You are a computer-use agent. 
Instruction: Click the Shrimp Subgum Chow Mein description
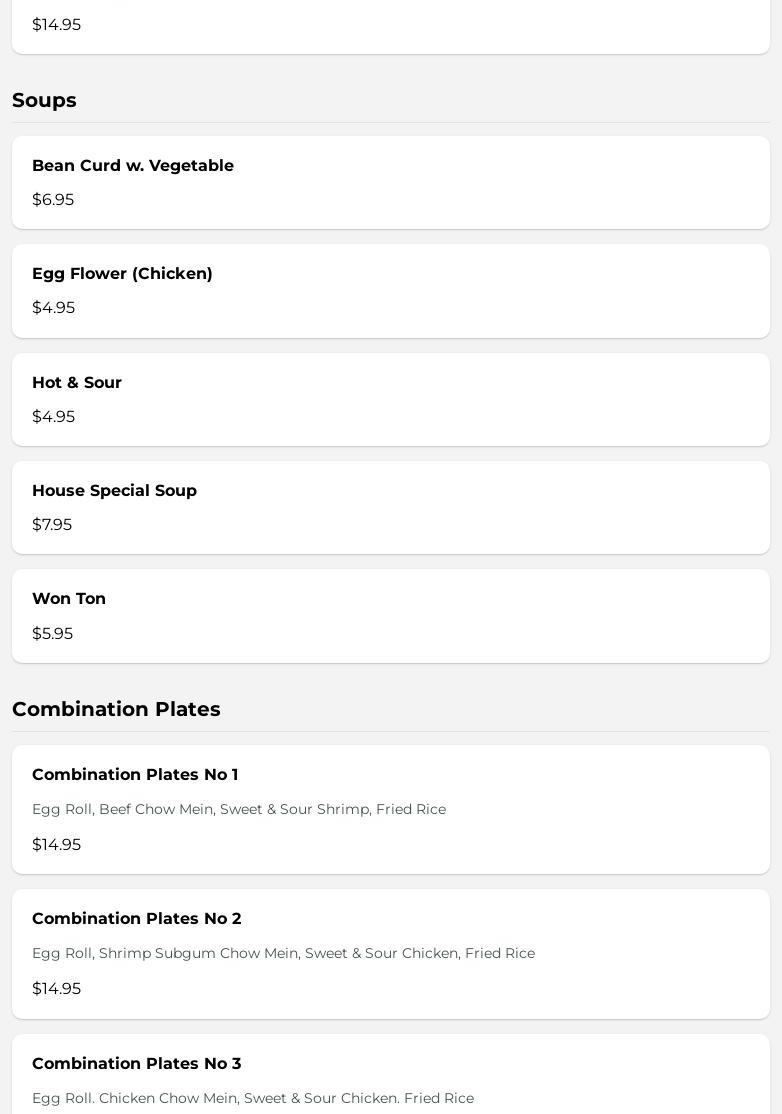283,953
